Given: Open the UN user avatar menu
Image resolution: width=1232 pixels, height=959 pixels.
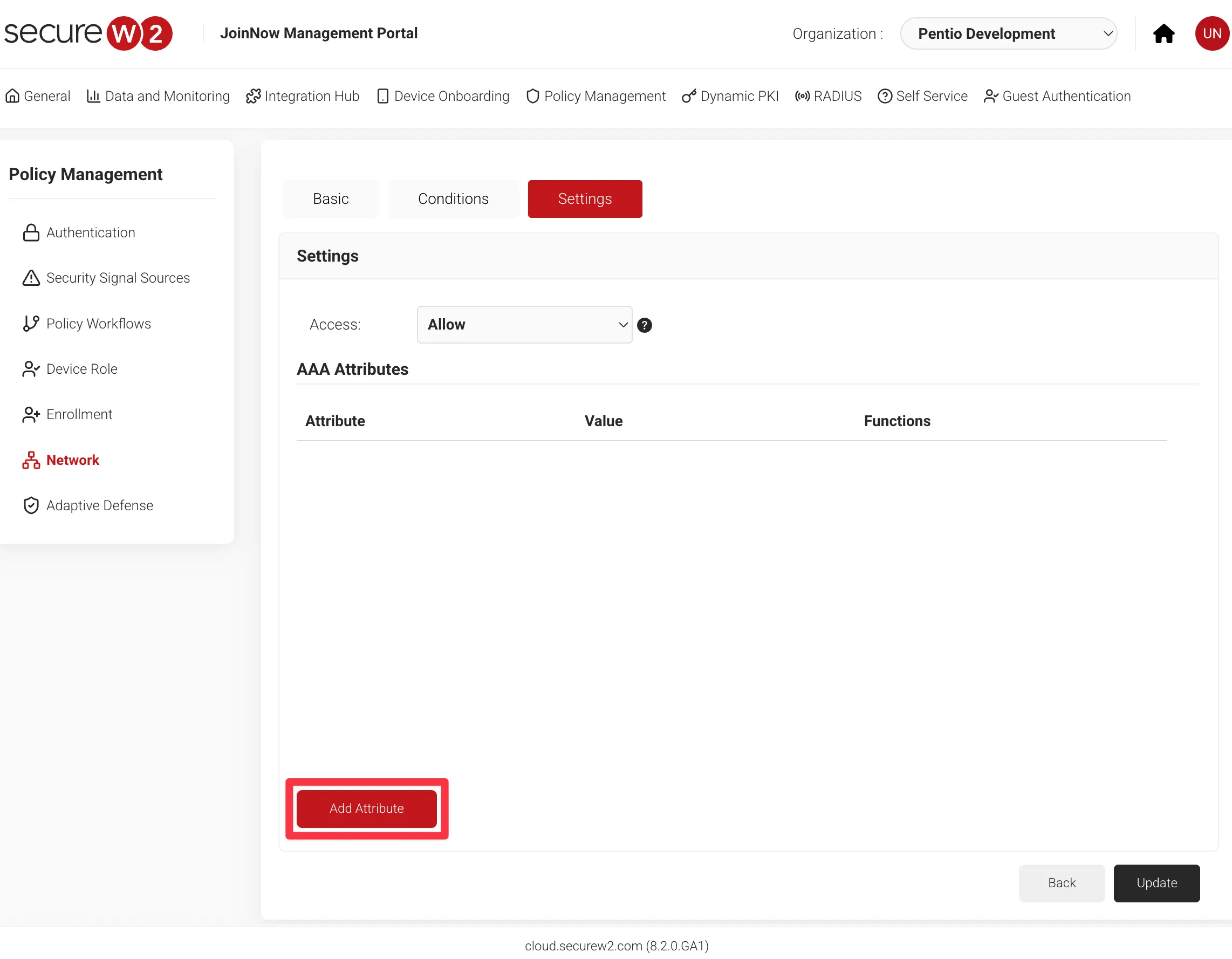Looking at the screenshot, I should pyautogui.click(x=1211, y=34).
